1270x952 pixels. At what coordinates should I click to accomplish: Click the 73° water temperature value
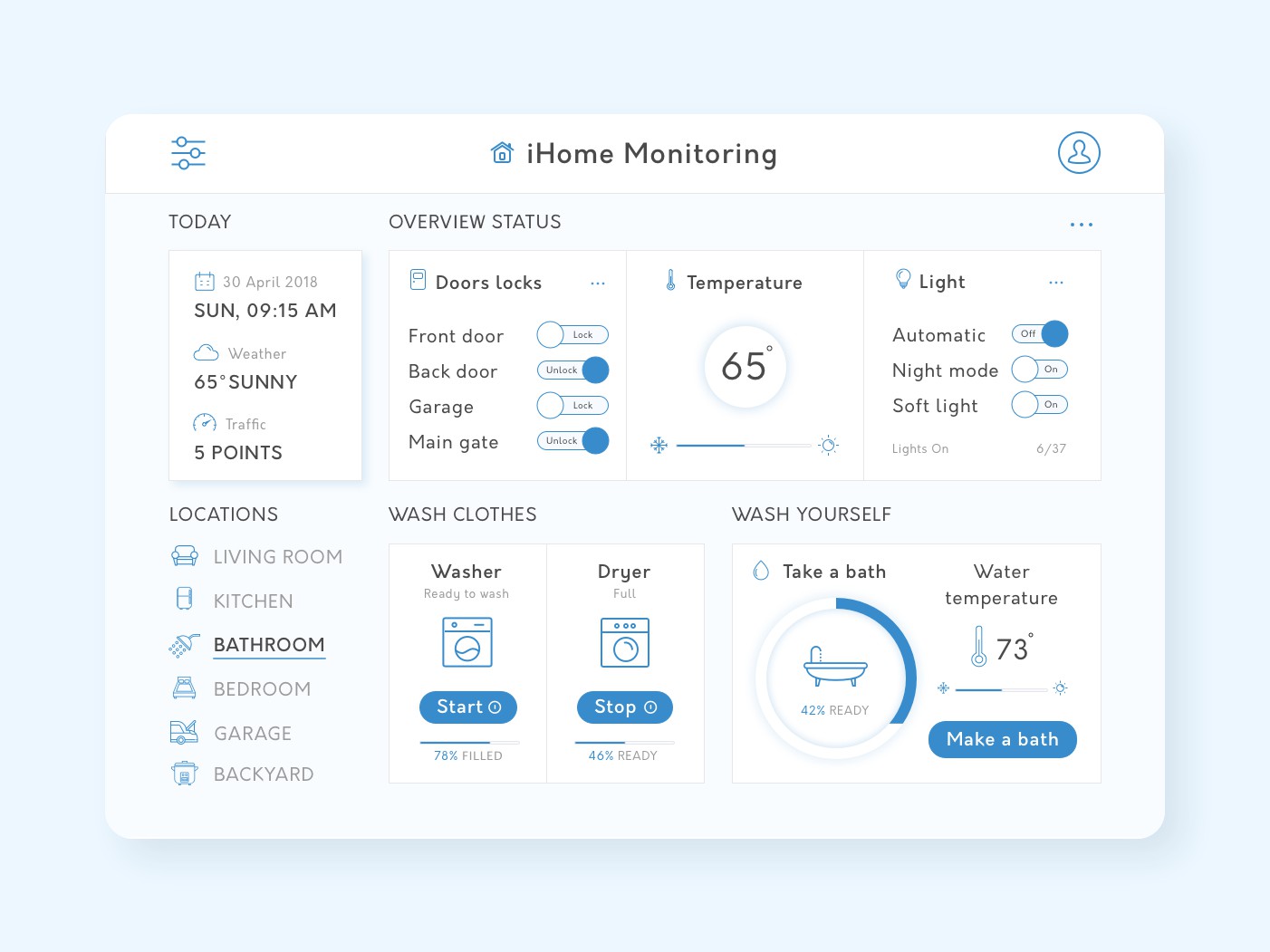[1015, 648]
